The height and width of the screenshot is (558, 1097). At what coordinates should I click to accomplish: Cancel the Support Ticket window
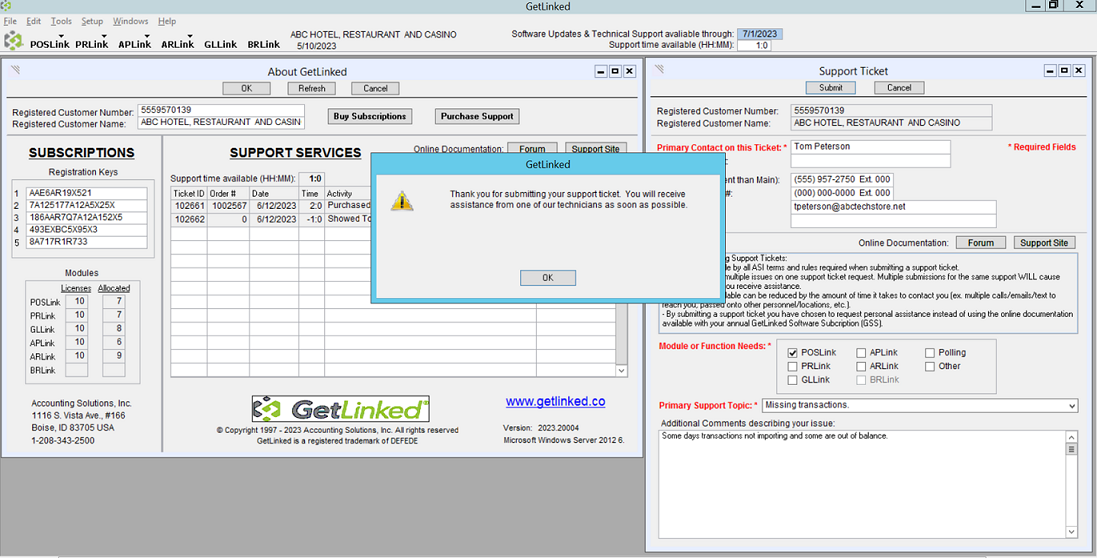click(x=899, y=87)
